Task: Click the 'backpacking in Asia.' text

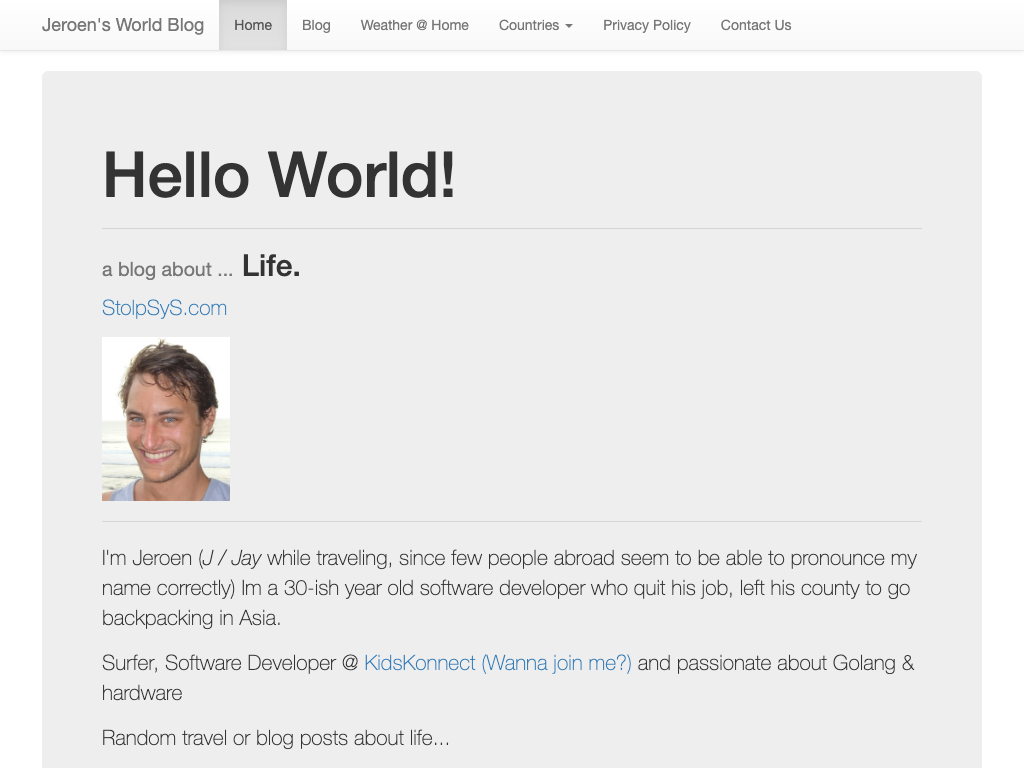Action: click(x=191, y=618)
